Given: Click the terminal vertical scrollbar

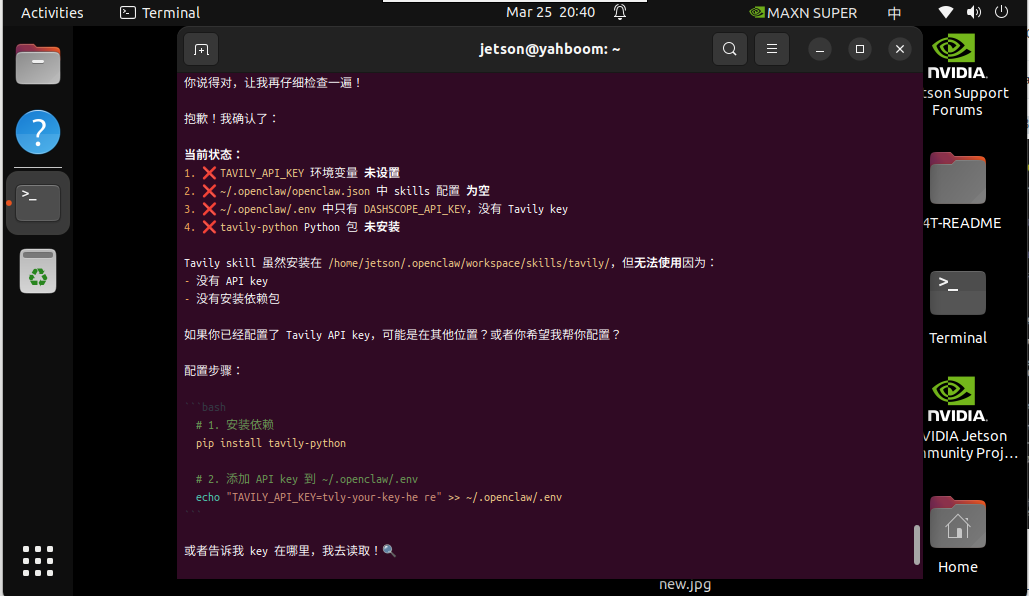Looking at the screenshot, I should pos(917,544).
